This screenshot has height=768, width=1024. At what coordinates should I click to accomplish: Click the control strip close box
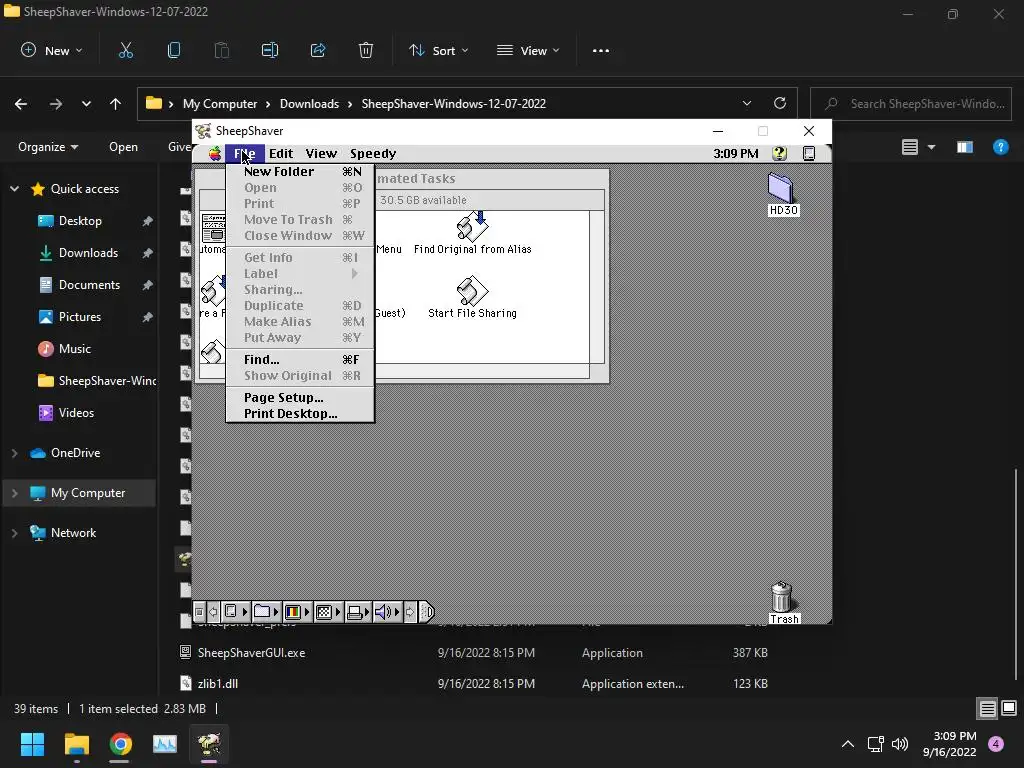tap(199, 612)
